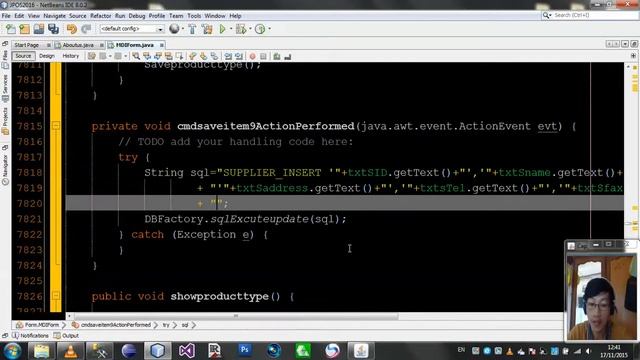Open the Notifications panel
Screen dimensions: 640x360
(x=31, y=336)
